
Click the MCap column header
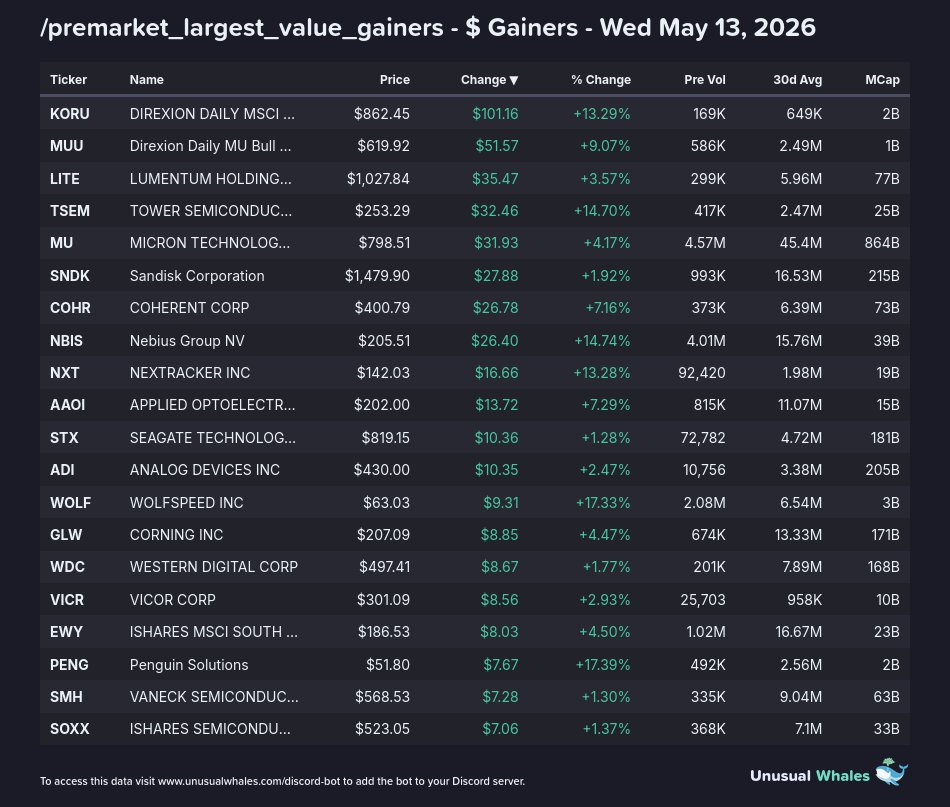[x=882, y=79]
